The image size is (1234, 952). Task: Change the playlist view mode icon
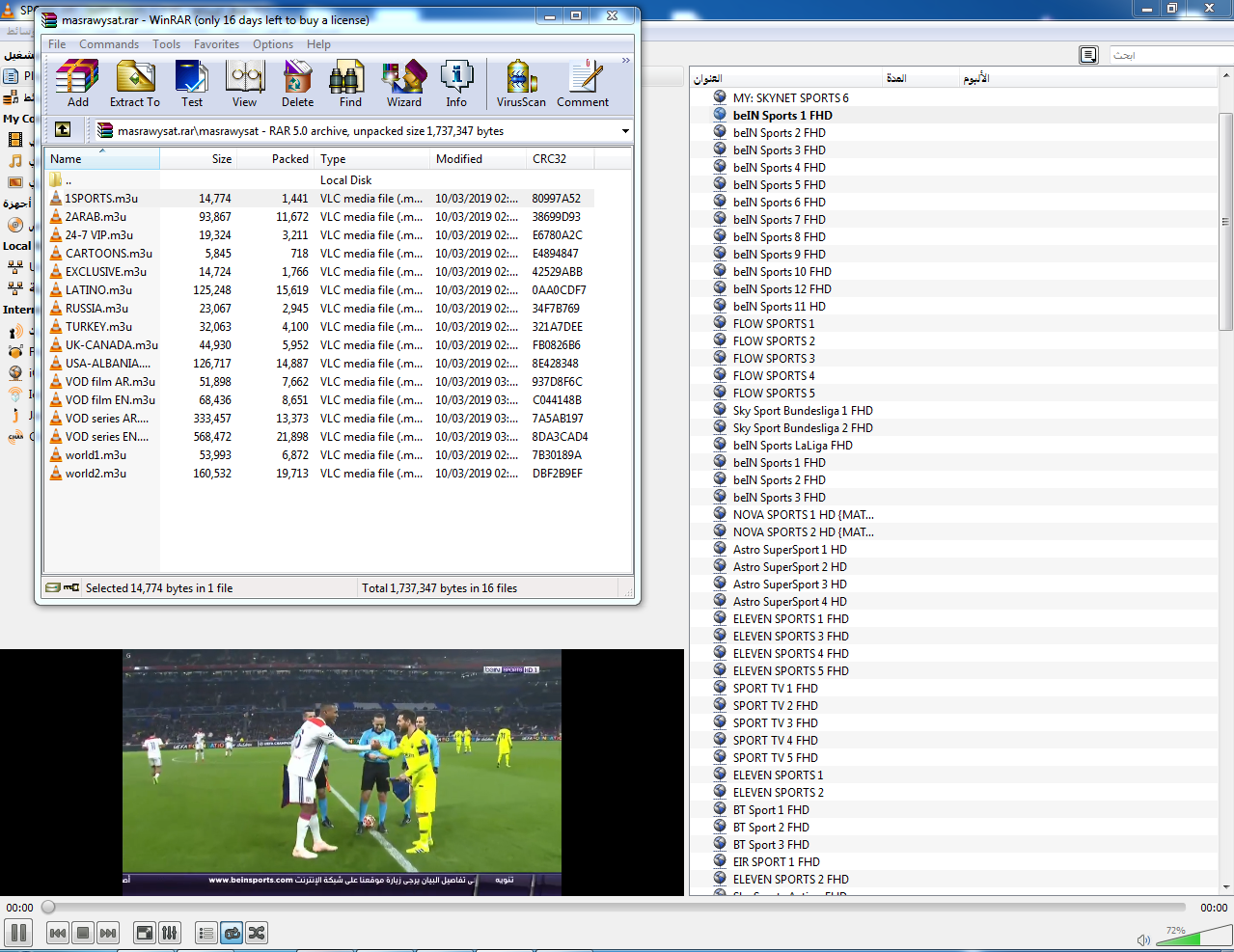point(1088,55)
